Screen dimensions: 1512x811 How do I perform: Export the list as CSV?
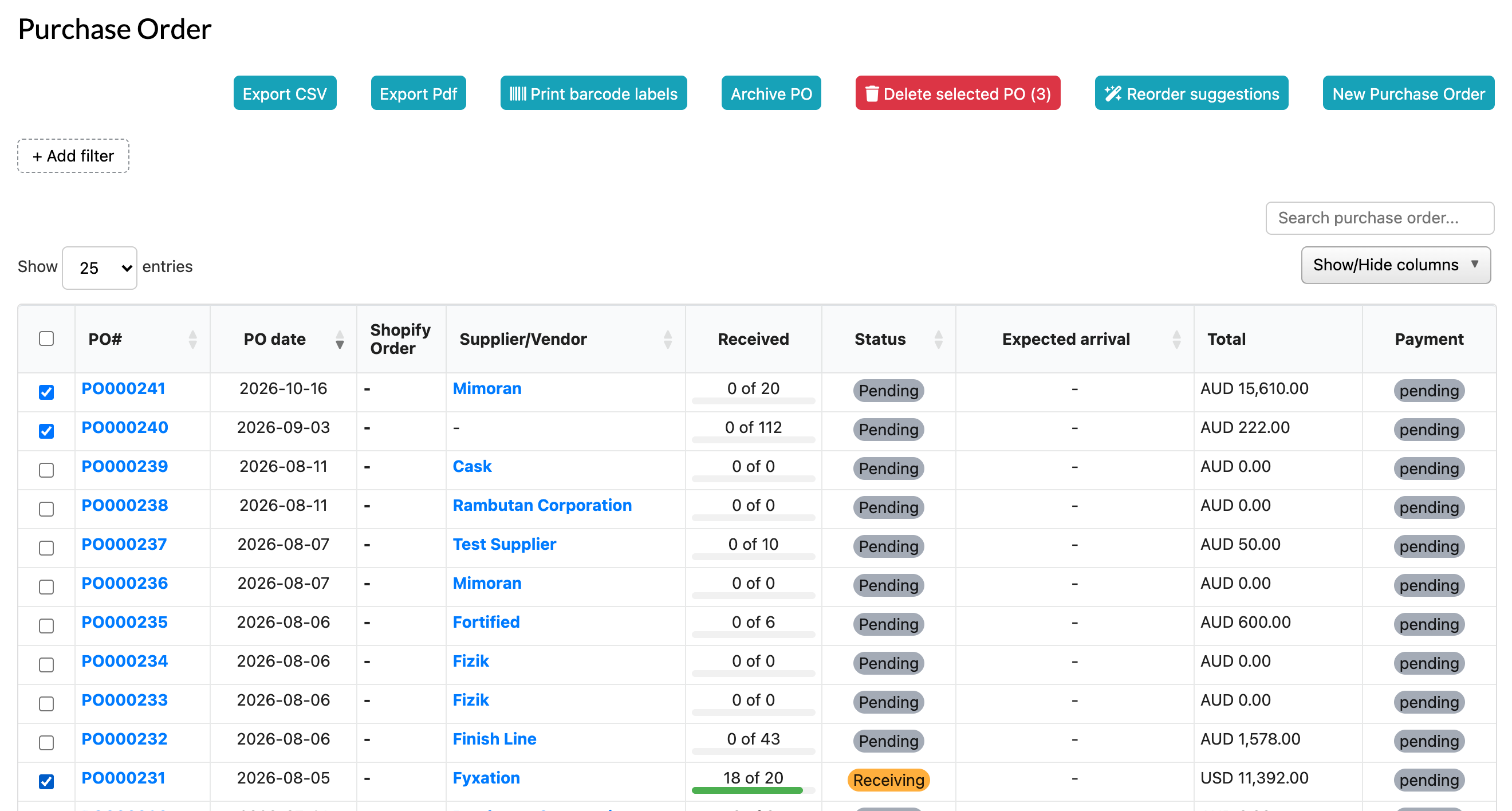tap(285, 93)
